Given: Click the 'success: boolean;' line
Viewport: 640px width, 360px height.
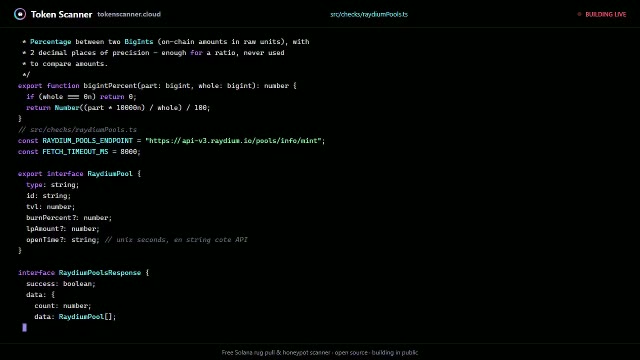Looking at the screenshot, I should click(x=61, y=284).
